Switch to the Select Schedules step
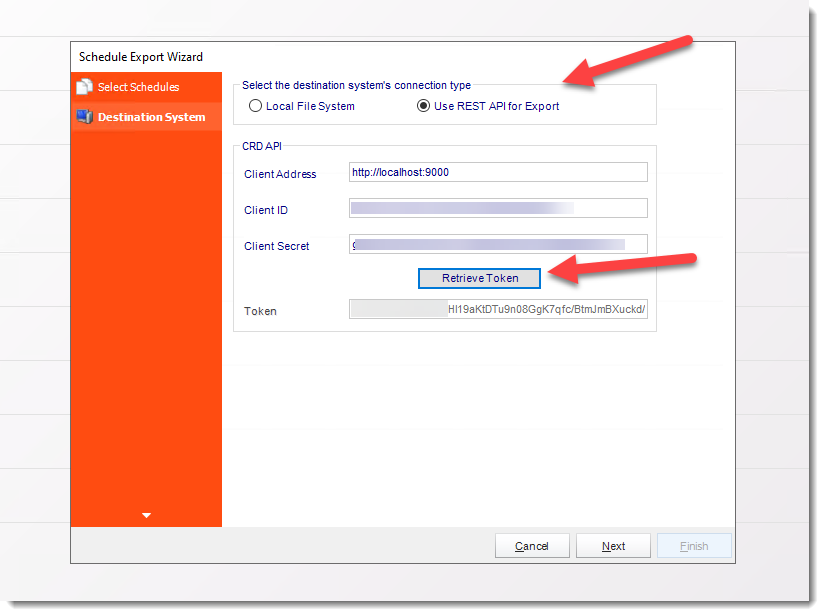The width and height of the screenshot is (824, 616). coord(131,87)
